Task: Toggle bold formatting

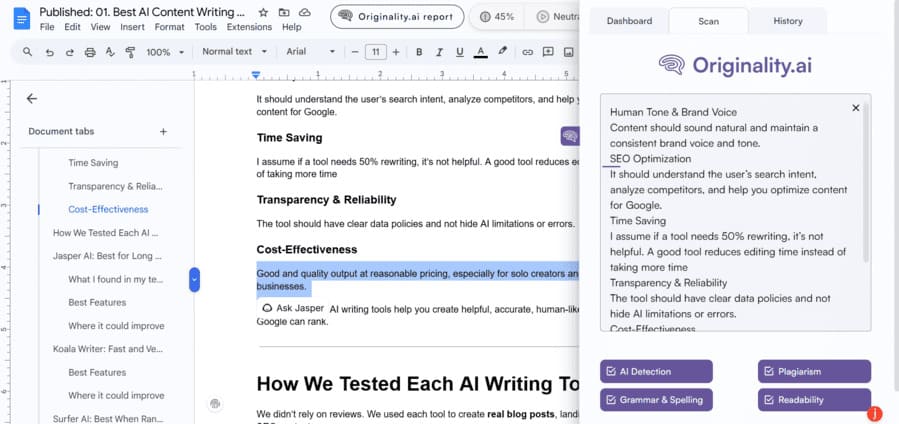Action: 419,52
